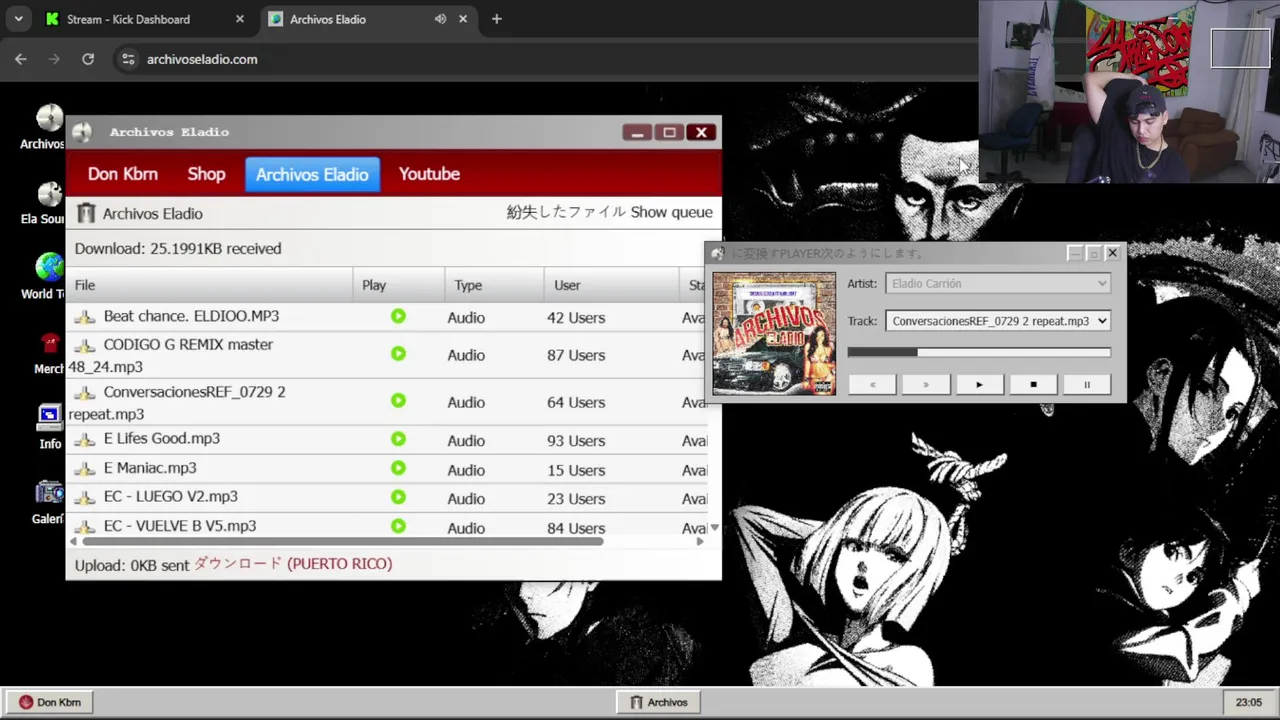
Task: Play E Maniac.mp3 track
Action: click(398, 468)
